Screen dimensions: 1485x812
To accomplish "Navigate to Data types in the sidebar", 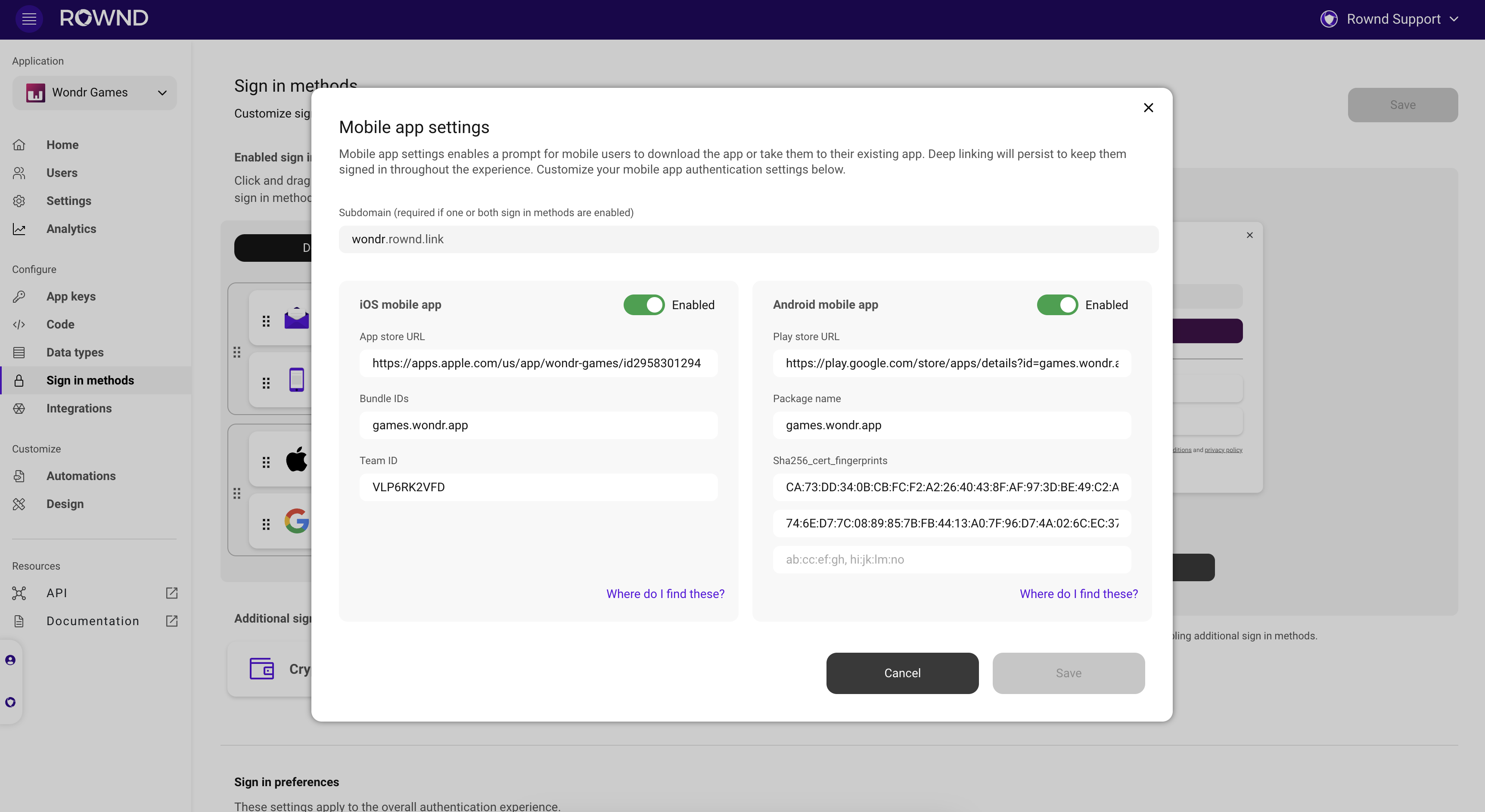I will coord(75,352).
